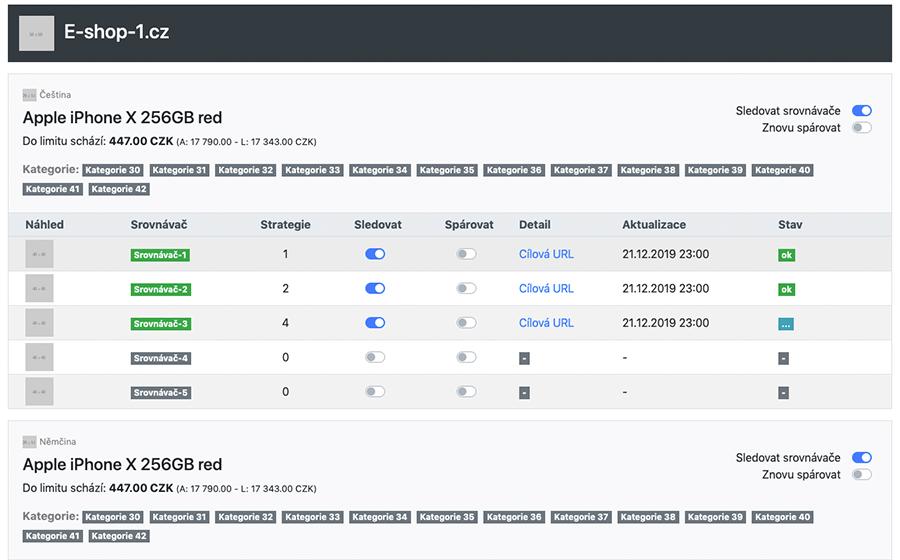Image resolution: width=900 pixels, height=560 pixels.
Task: Click the Stav column header
Action: click(790, 224)
